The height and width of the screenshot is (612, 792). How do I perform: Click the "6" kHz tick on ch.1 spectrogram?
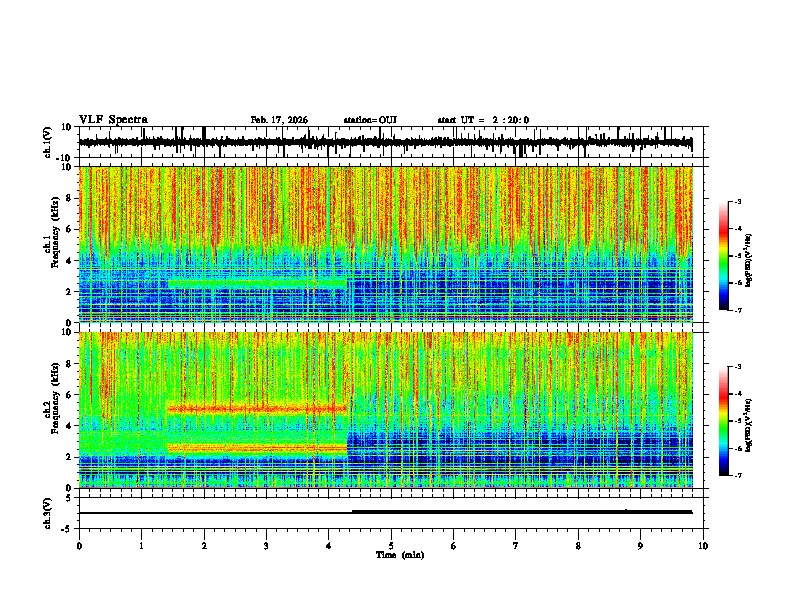tap(70, 229)
